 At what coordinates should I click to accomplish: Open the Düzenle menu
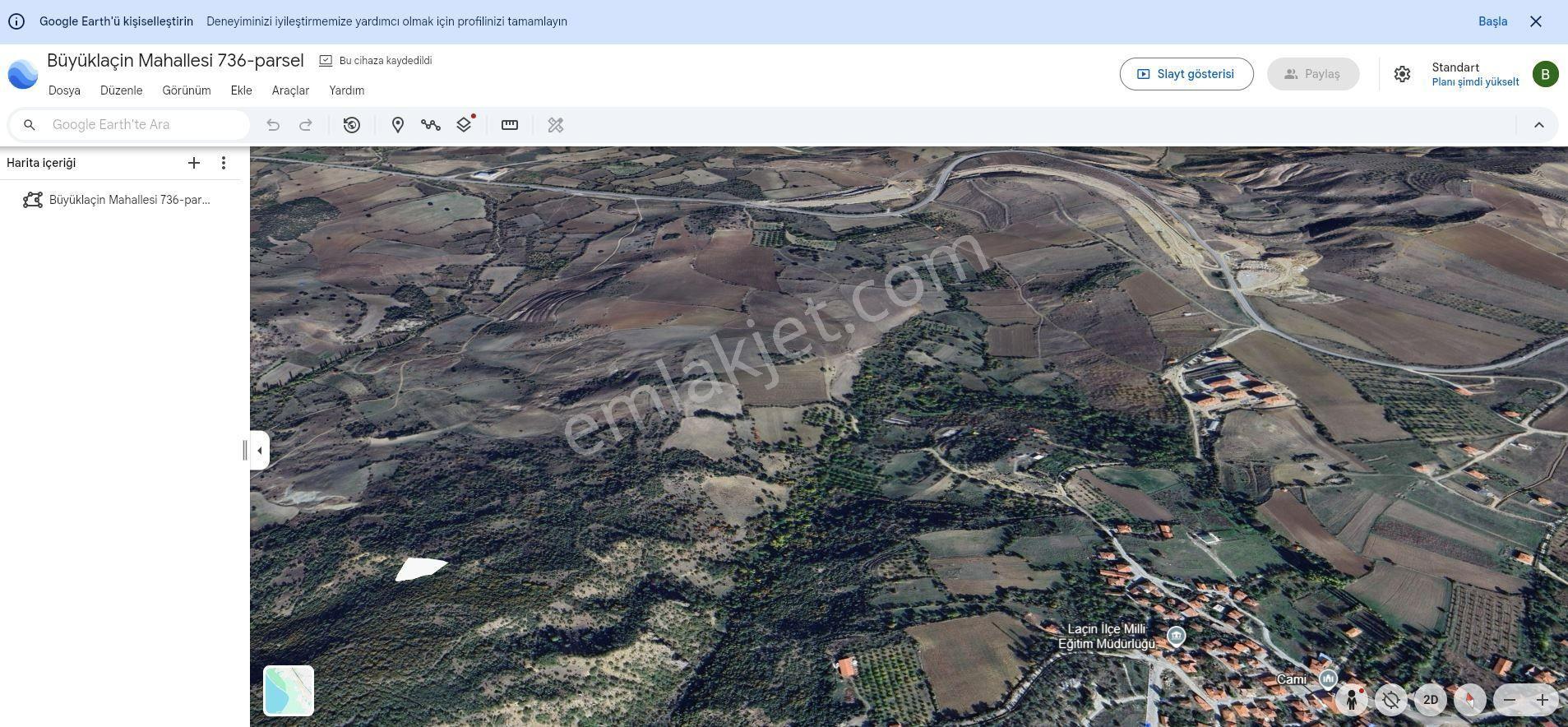(x=122, y=90)
